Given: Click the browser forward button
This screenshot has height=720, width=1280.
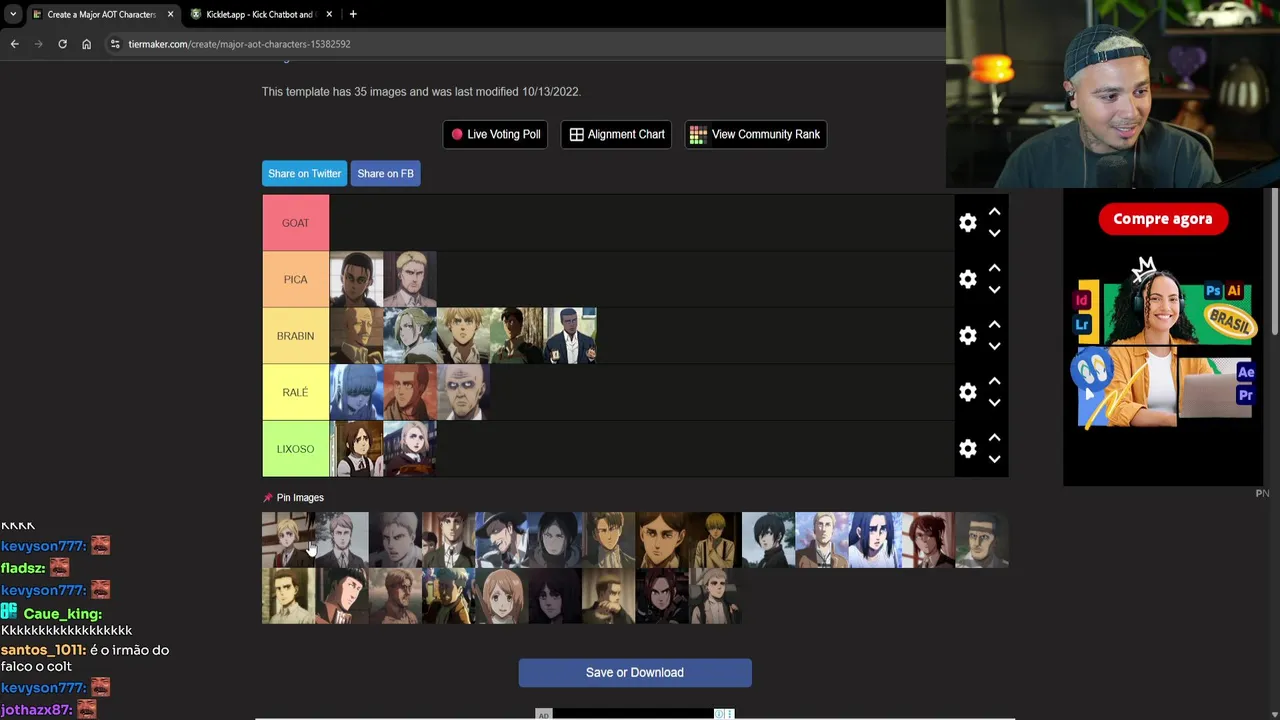Looking at the screenshot, I should pyautogui.click(x=38, y=44).
